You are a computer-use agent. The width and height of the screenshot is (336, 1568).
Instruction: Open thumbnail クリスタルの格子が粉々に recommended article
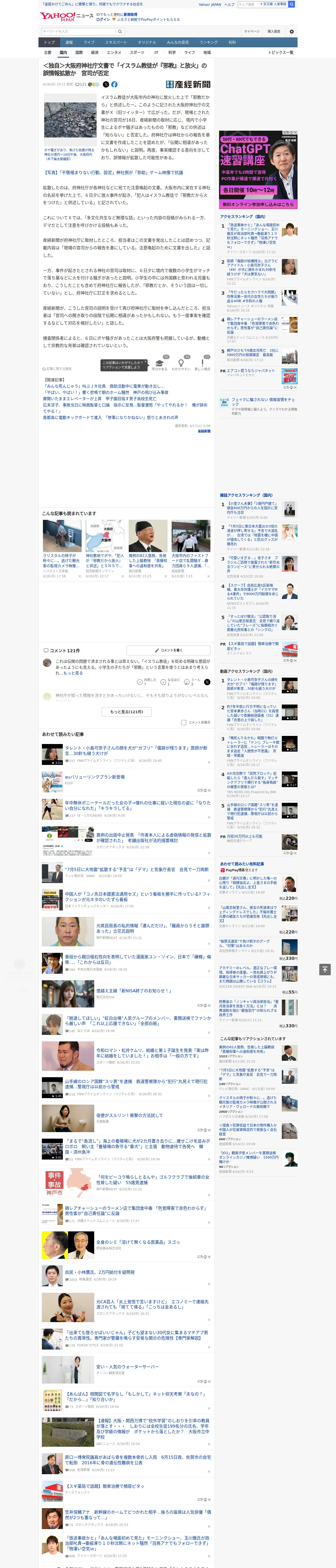point(62,536)
